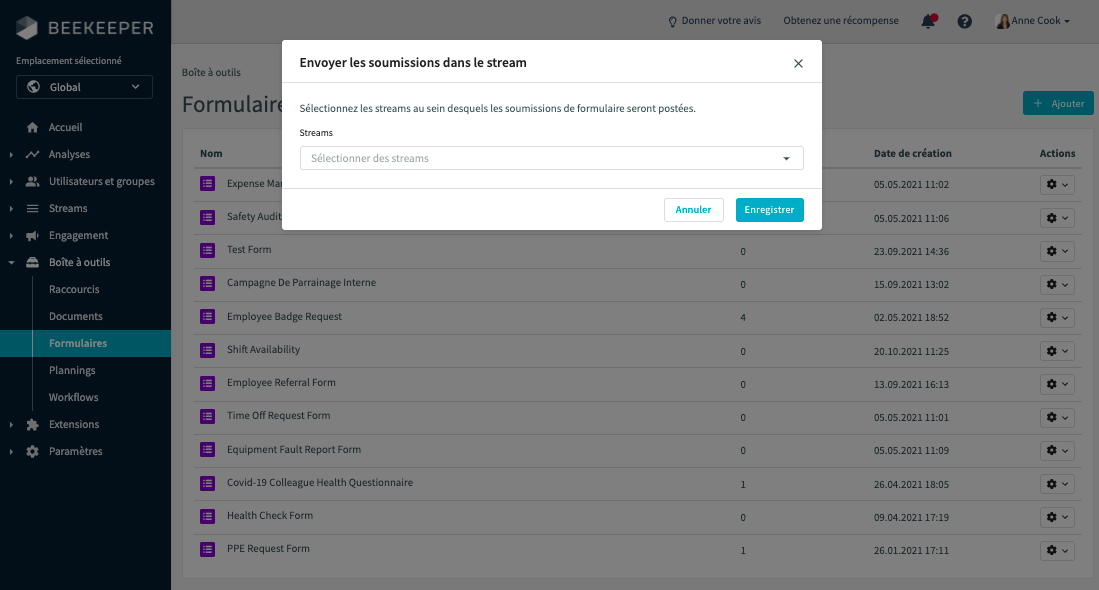The height and width of the screenshot is (590, 1099).
Task: Open the Sélectionner des streams dropdown
Action: 551,158
